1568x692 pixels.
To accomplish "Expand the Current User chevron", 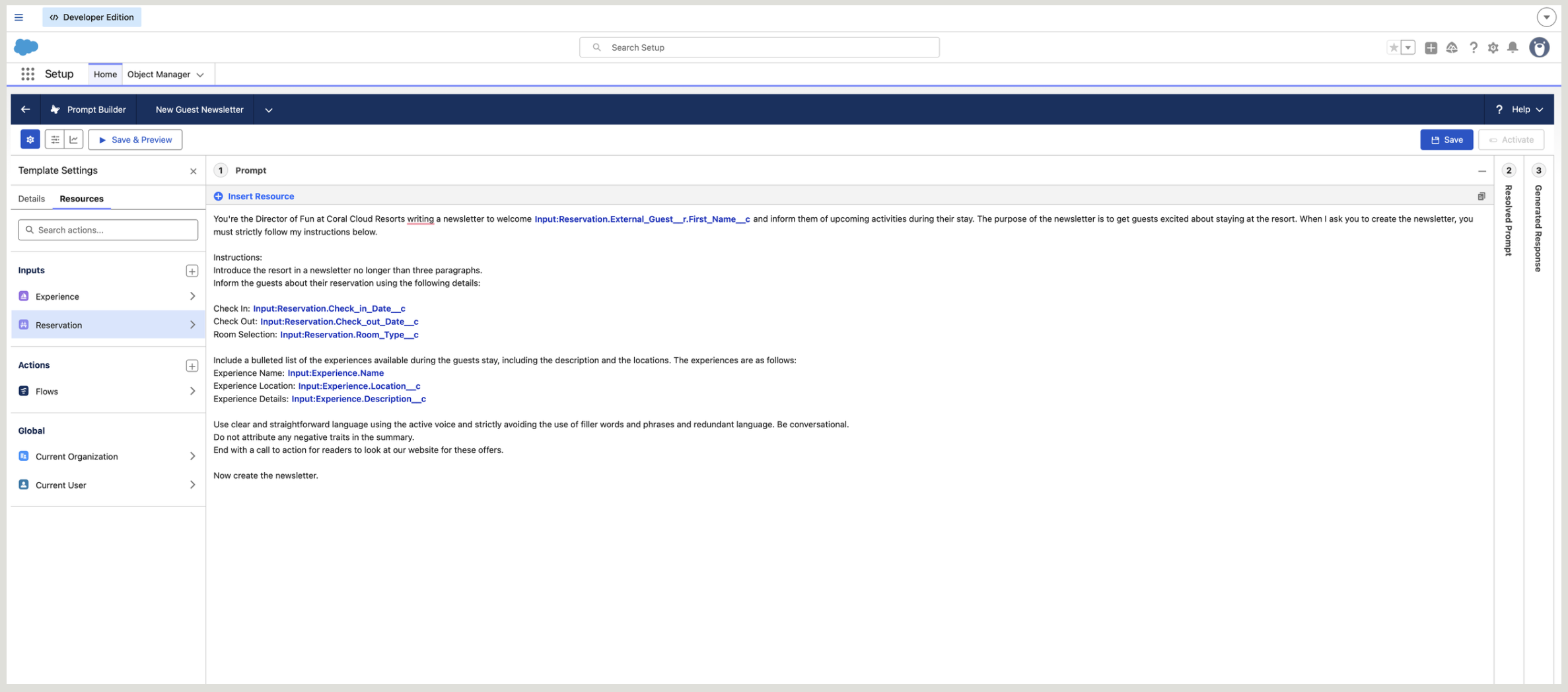I will 192,485.
